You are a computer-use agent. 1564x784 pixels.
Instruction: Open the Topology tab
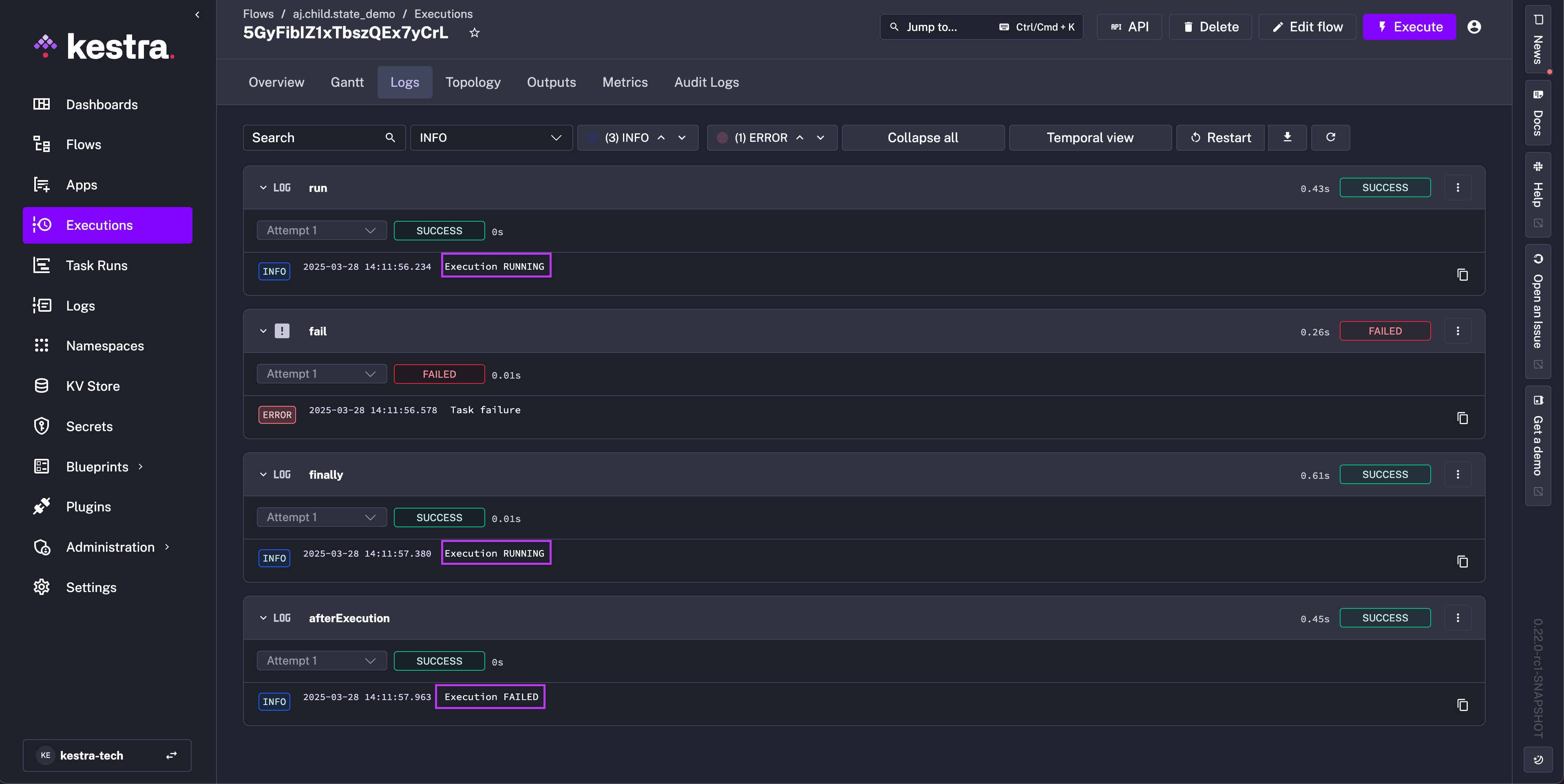pos(473,82)
